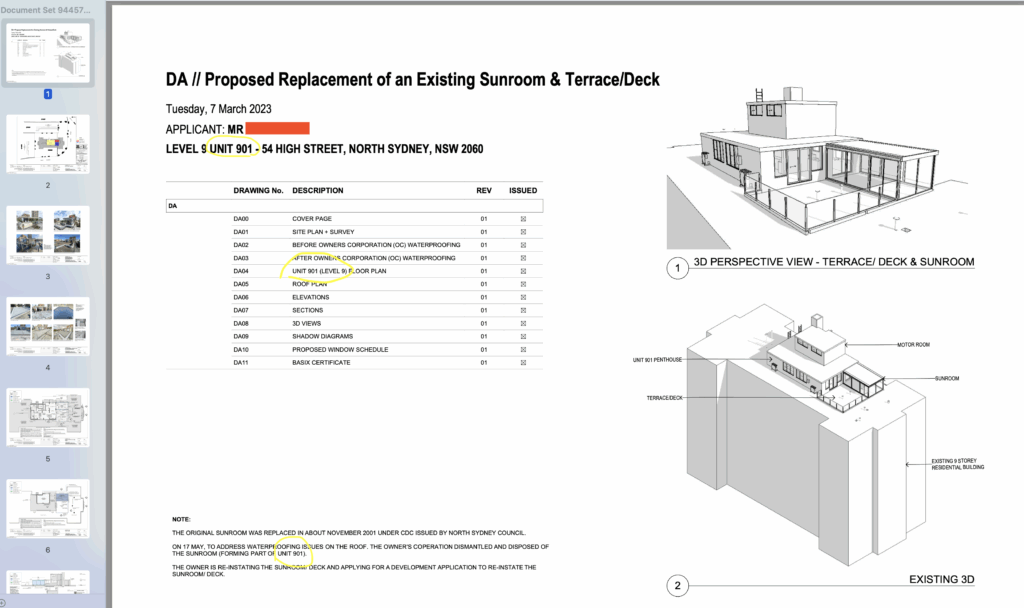
Task: Open the page 3 photos thumbnail
Action: pyautogui.click(x=48, y=235)
